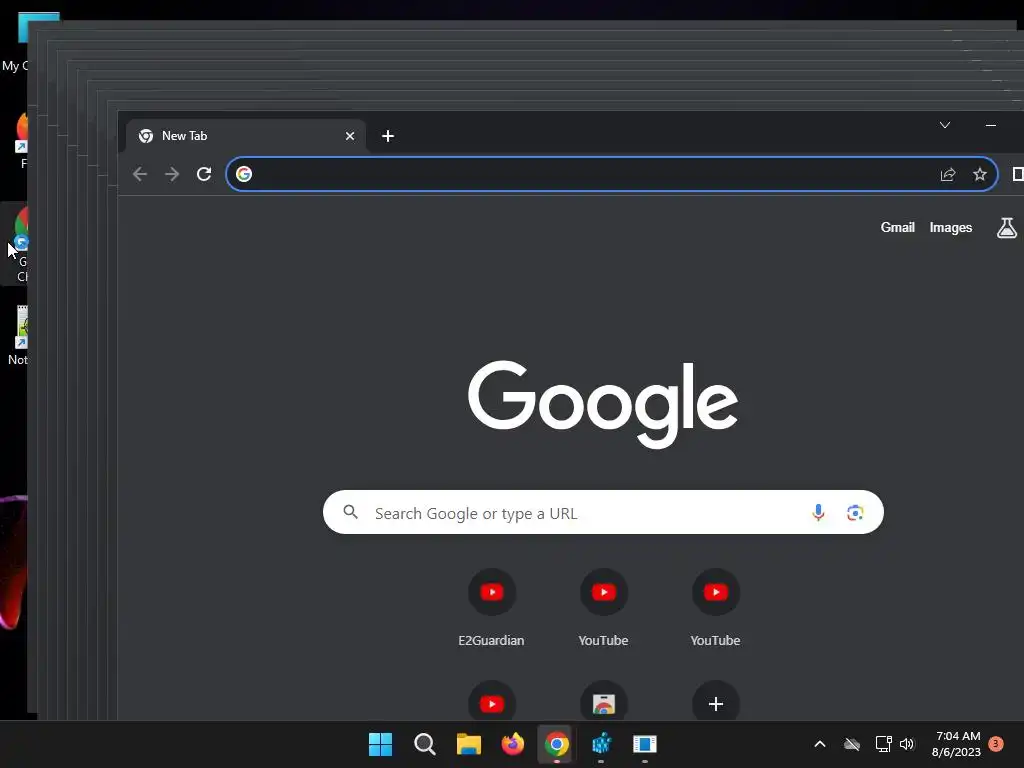Open the tab search dropdown chevron
This screenshot has height=768, width=1024.
944,125
